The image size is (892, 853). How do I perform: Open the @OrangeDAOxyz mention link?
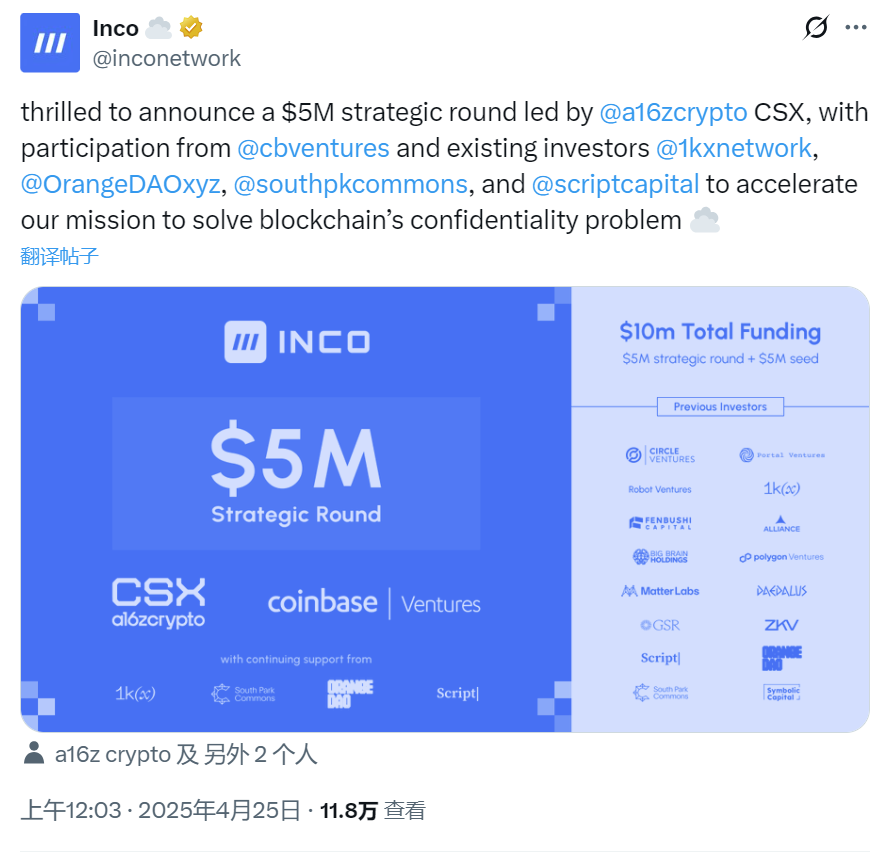[x=120, y=184]
